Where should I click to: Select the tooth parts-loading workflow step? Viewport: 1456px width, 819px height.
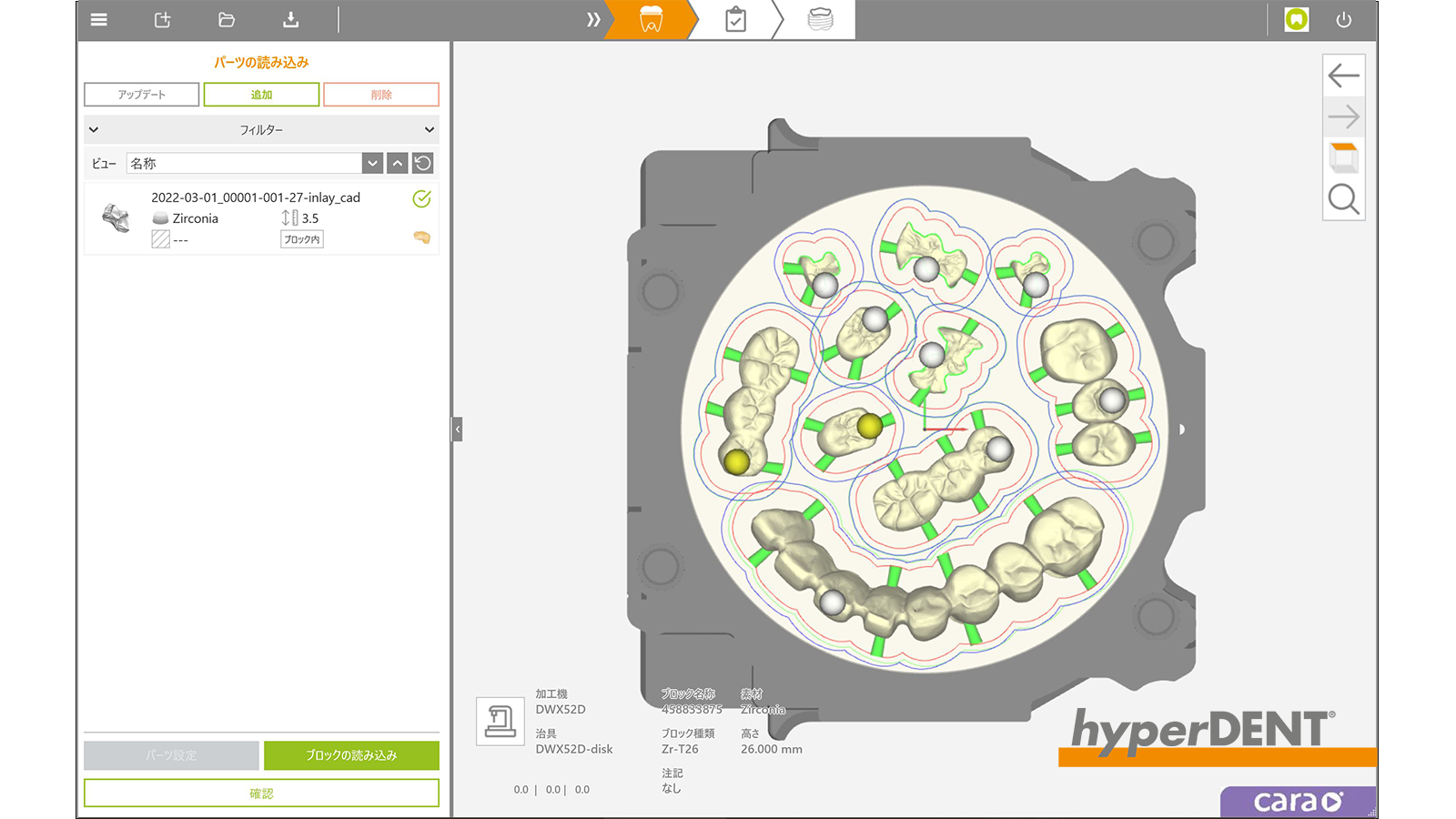(651, 20)
